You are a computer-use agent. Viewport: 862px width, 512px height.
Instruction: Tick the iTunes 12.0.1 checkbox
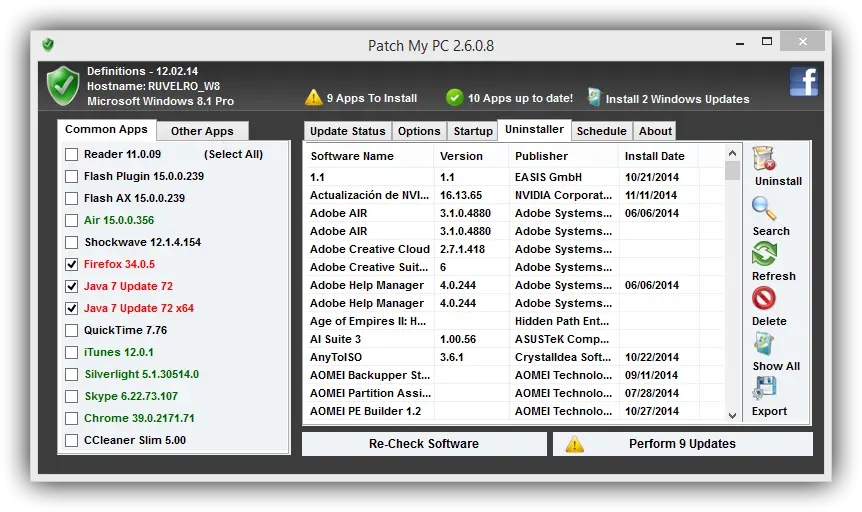click(x=71, y=353)
